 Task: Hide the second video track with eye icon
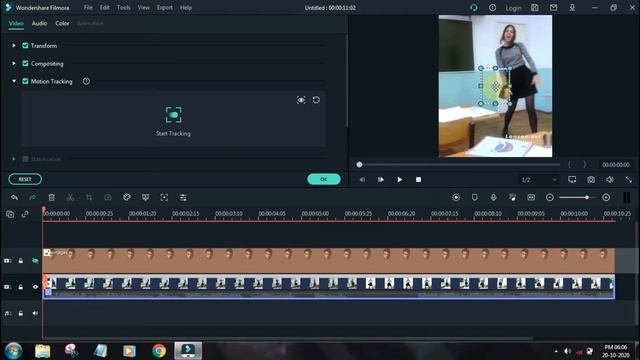(35, 287)
